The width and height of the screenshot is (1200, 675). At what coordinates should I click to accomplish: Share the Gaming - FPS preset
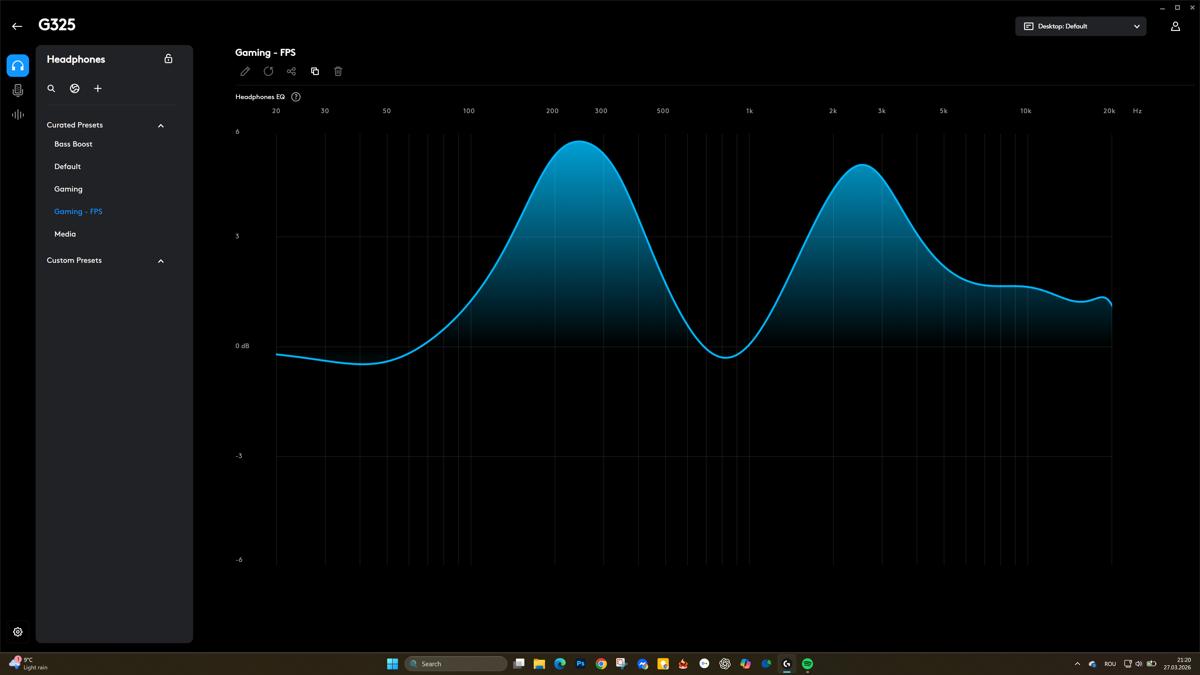point(291,72)
